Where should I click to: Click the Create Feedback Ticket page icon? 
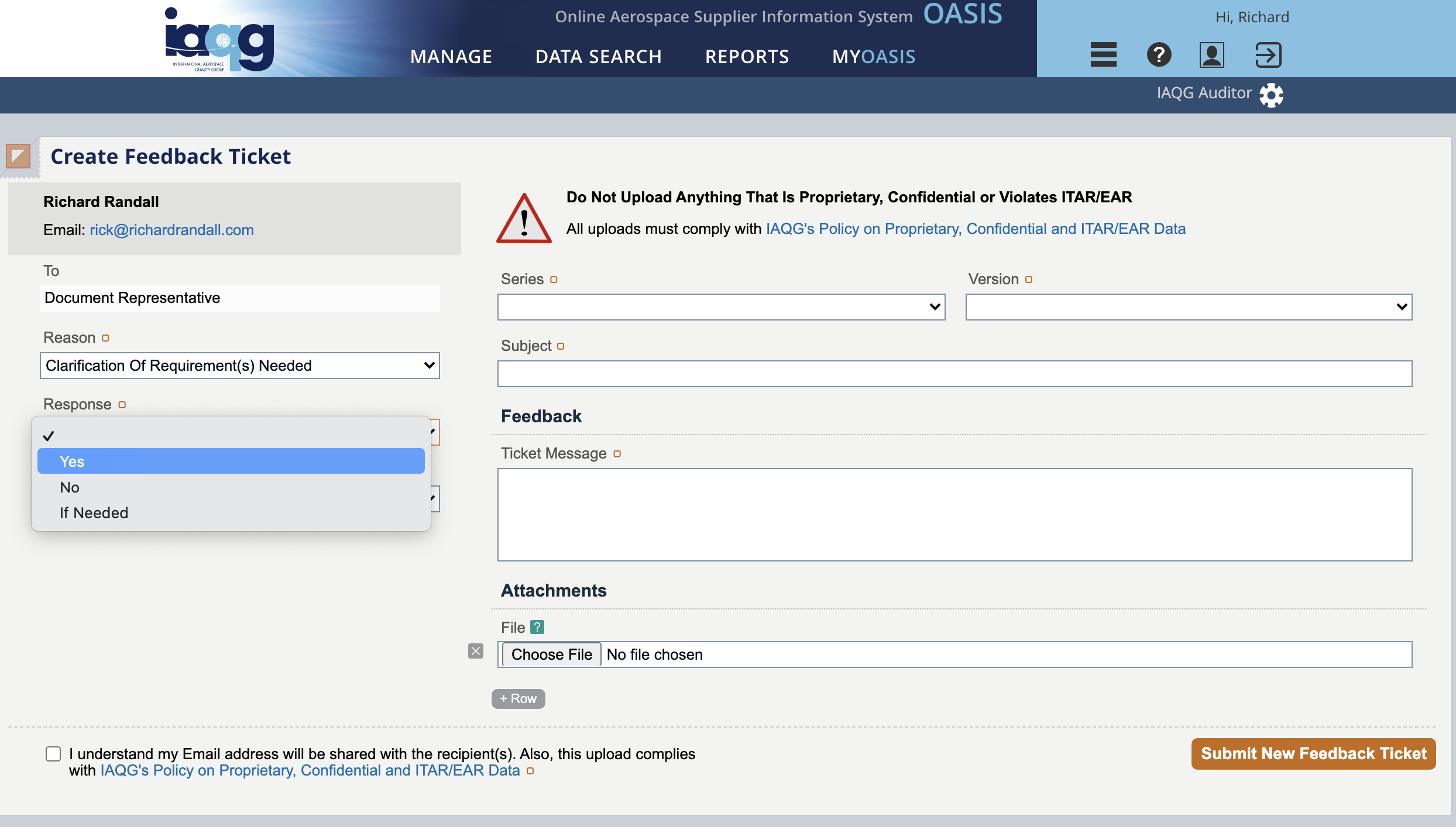(18, 156)
